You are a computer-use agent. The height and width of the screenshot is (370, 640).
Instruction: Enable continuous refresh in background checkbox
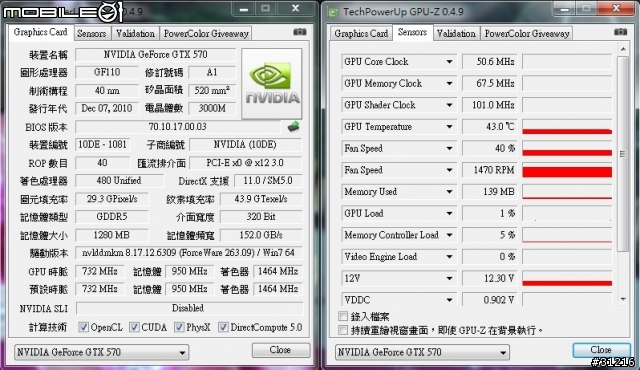point(343,330)
